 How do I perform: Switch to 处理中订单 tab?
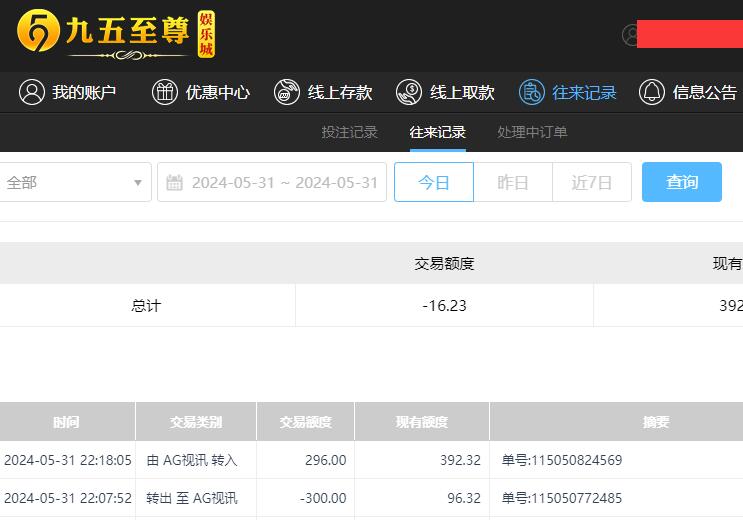point(532,132)
